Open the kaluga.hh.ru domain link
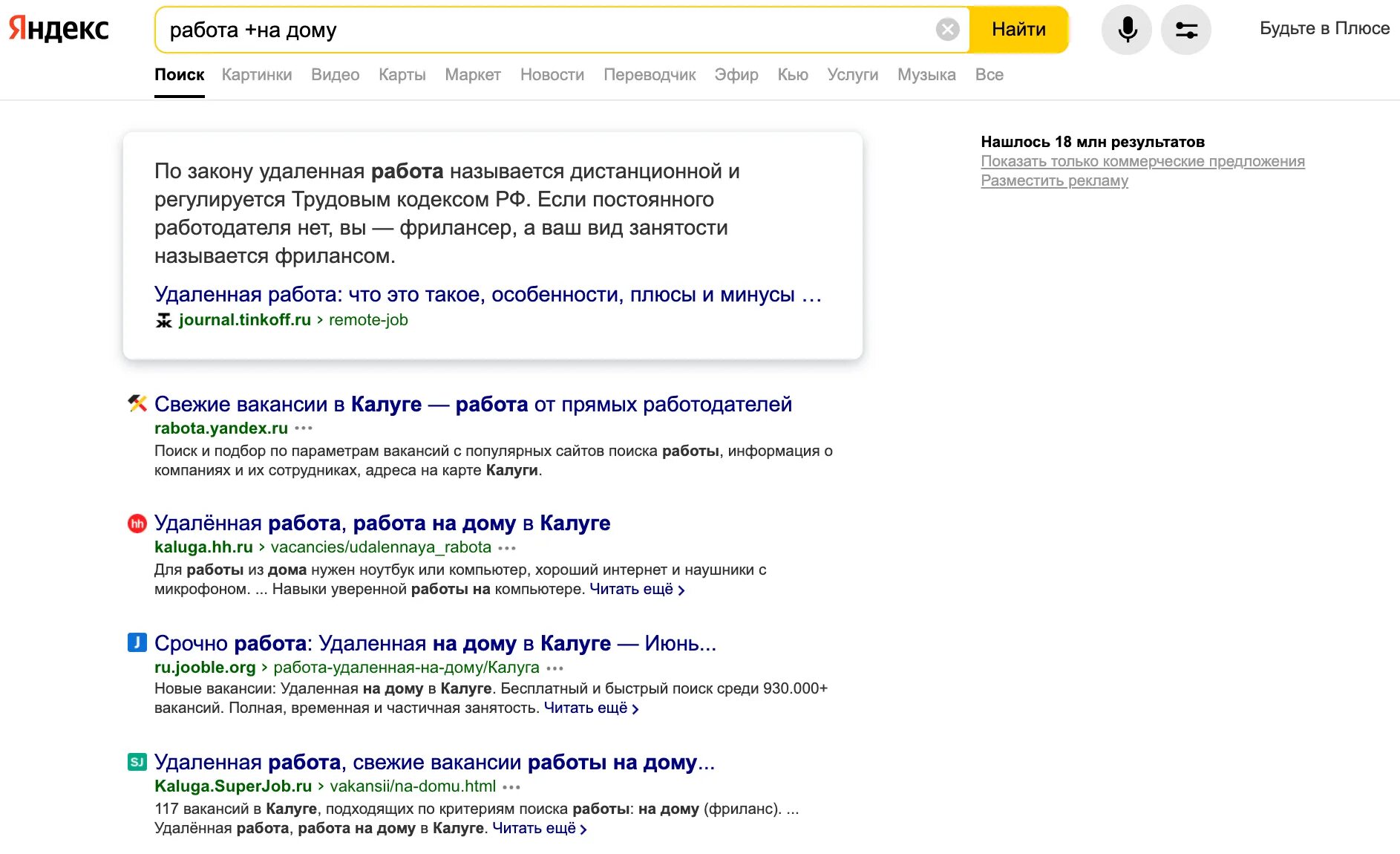The image size is (1400, 854). 203,547
